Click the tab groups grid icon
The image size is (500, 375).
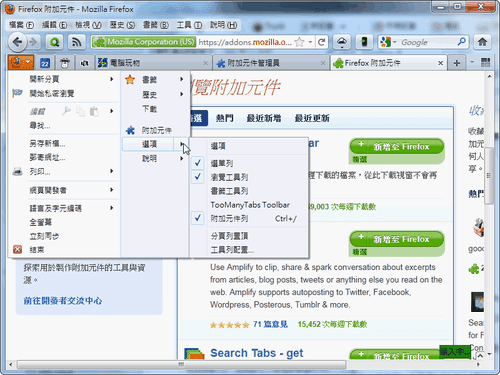(485, 62)
